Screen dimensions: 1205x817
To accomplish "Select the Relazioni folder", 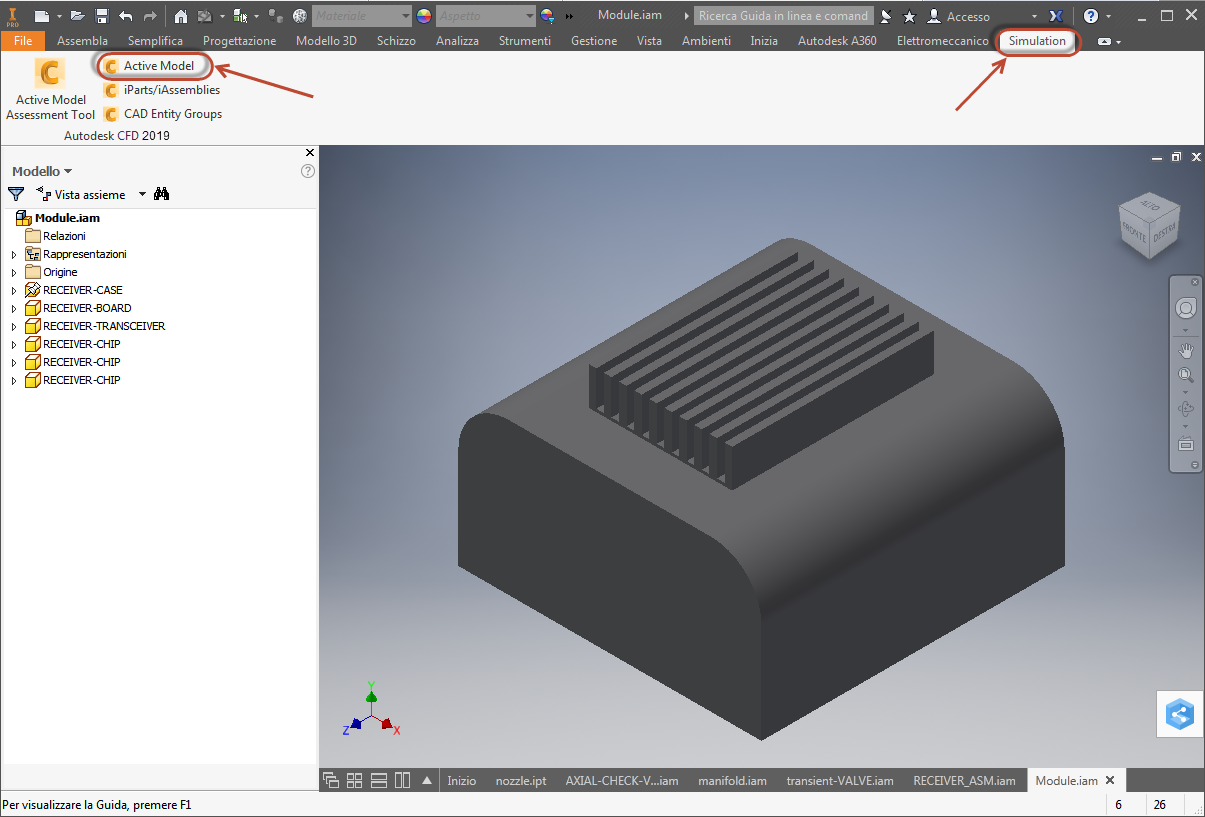I will [x=56, y=236].
